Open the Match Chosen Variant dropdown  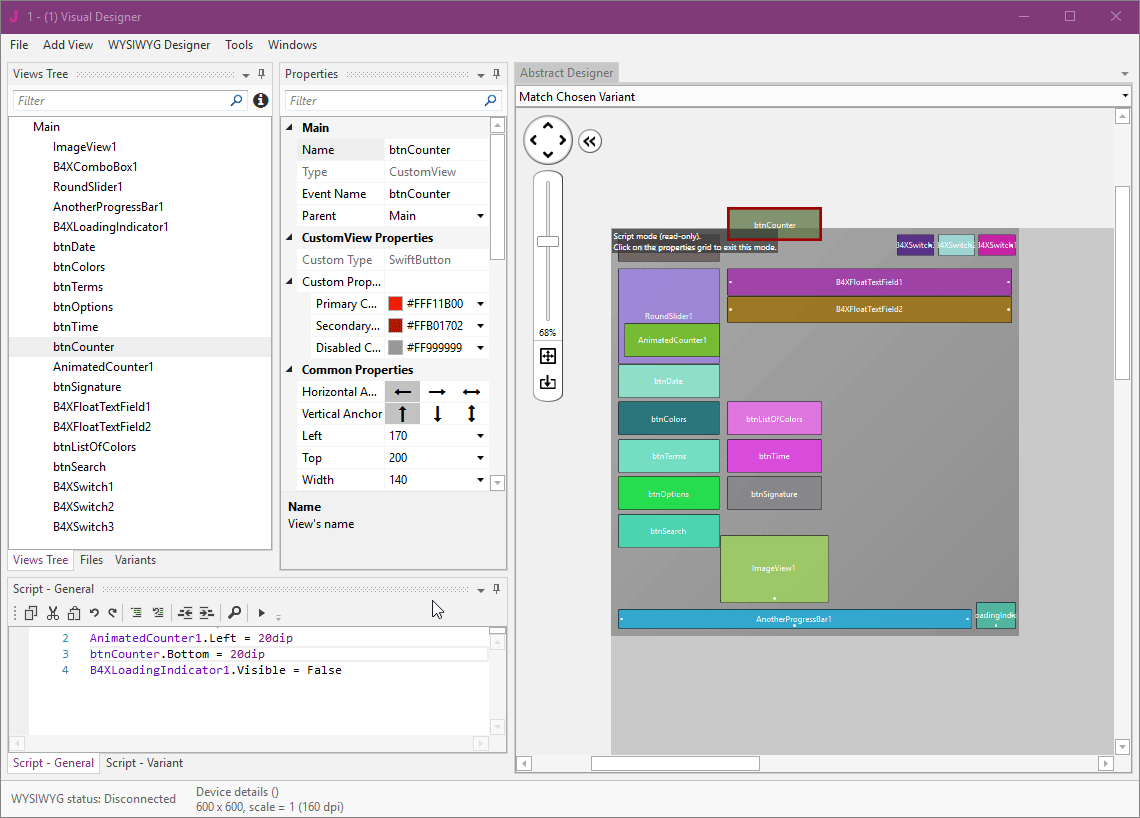tap(1125, 97)
